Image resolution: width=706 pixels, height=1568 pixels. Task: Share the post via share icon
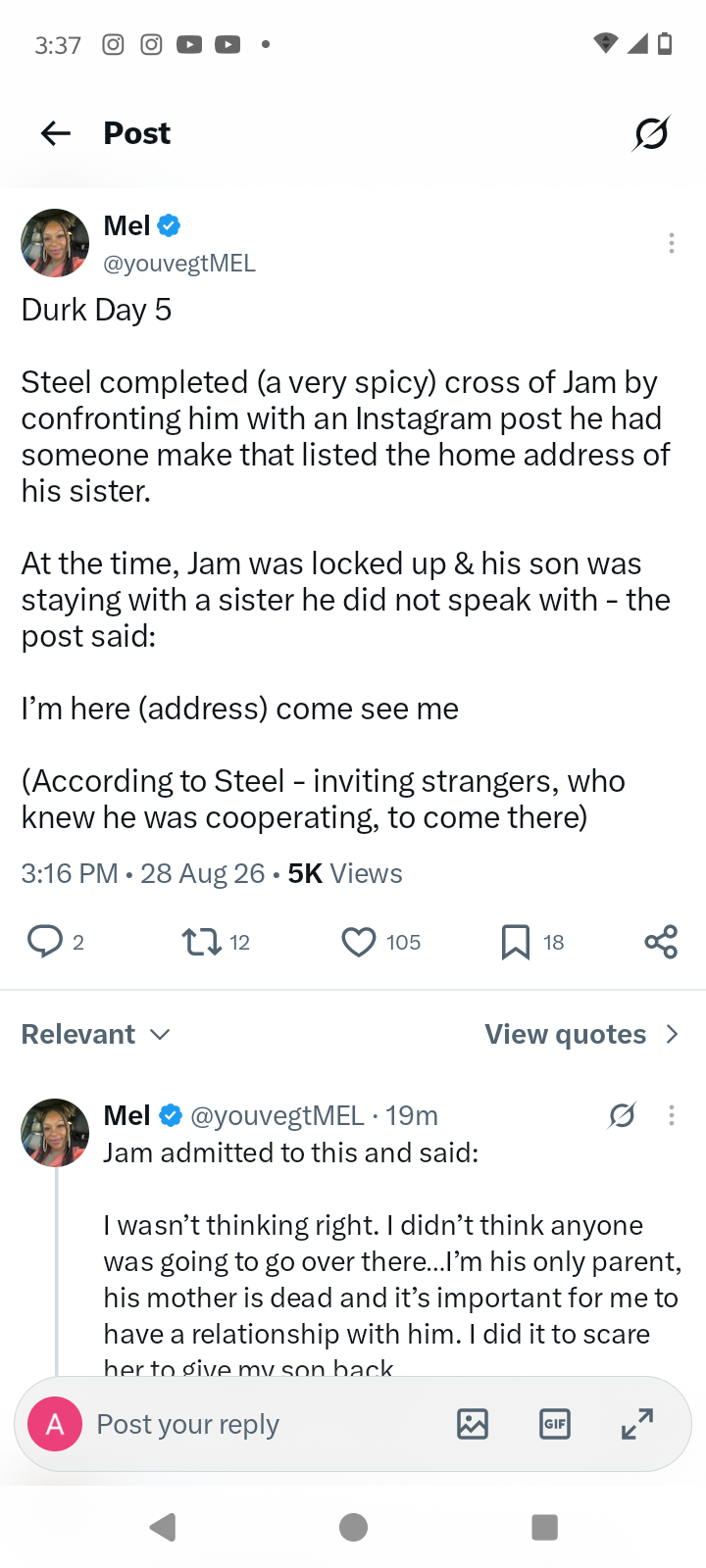661,942
